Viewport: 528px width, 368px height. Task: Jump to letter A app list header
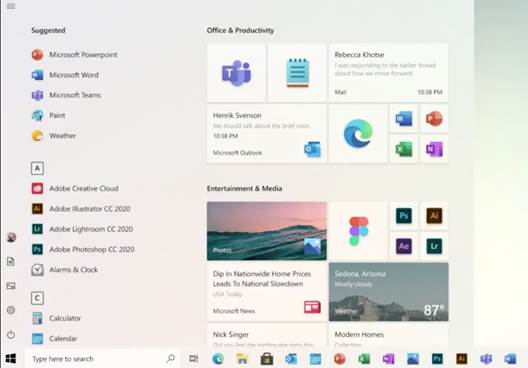[37, 168]
